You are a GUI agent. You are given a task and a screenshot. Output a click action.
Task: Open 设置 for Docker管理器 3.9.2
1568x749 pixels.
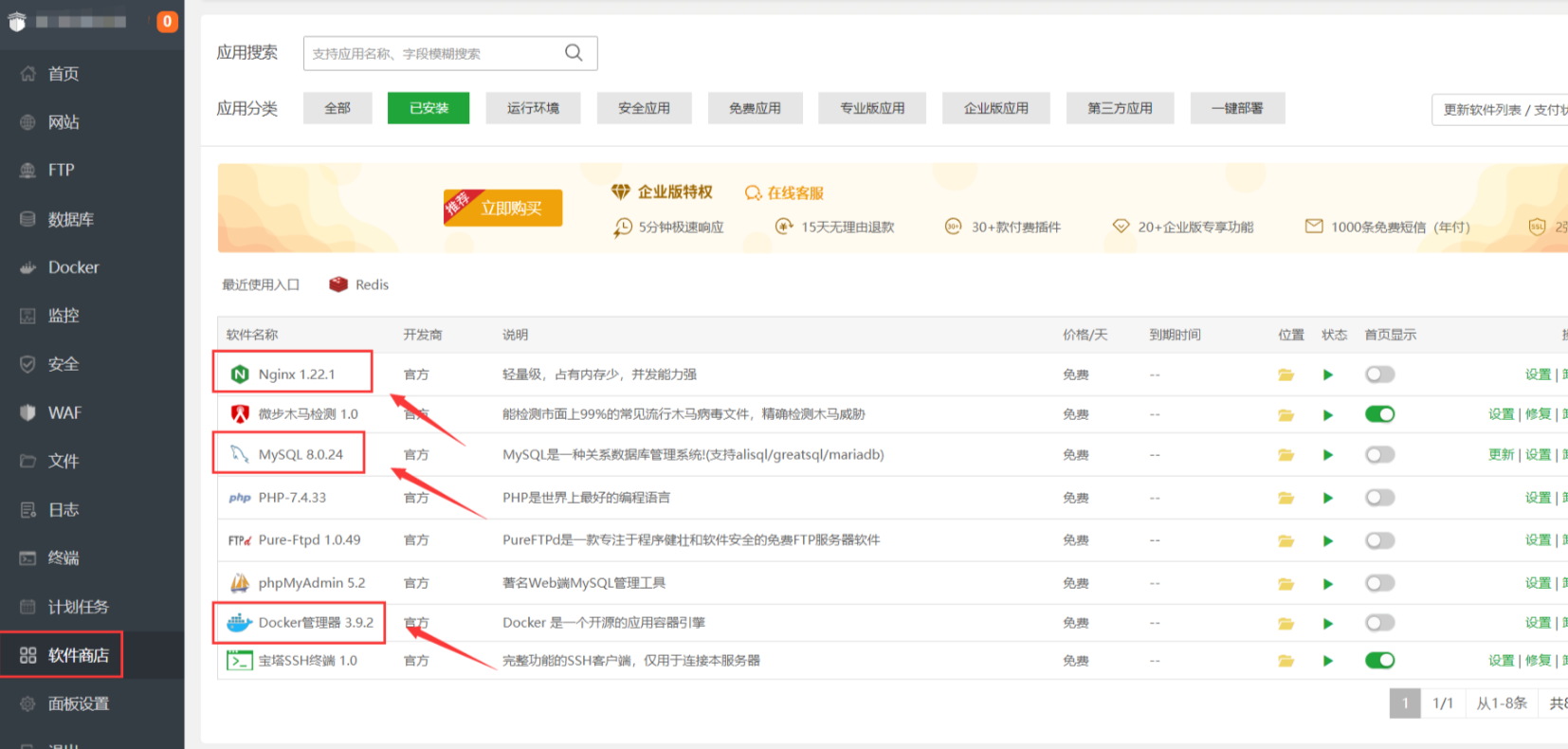pos(1538,623)
